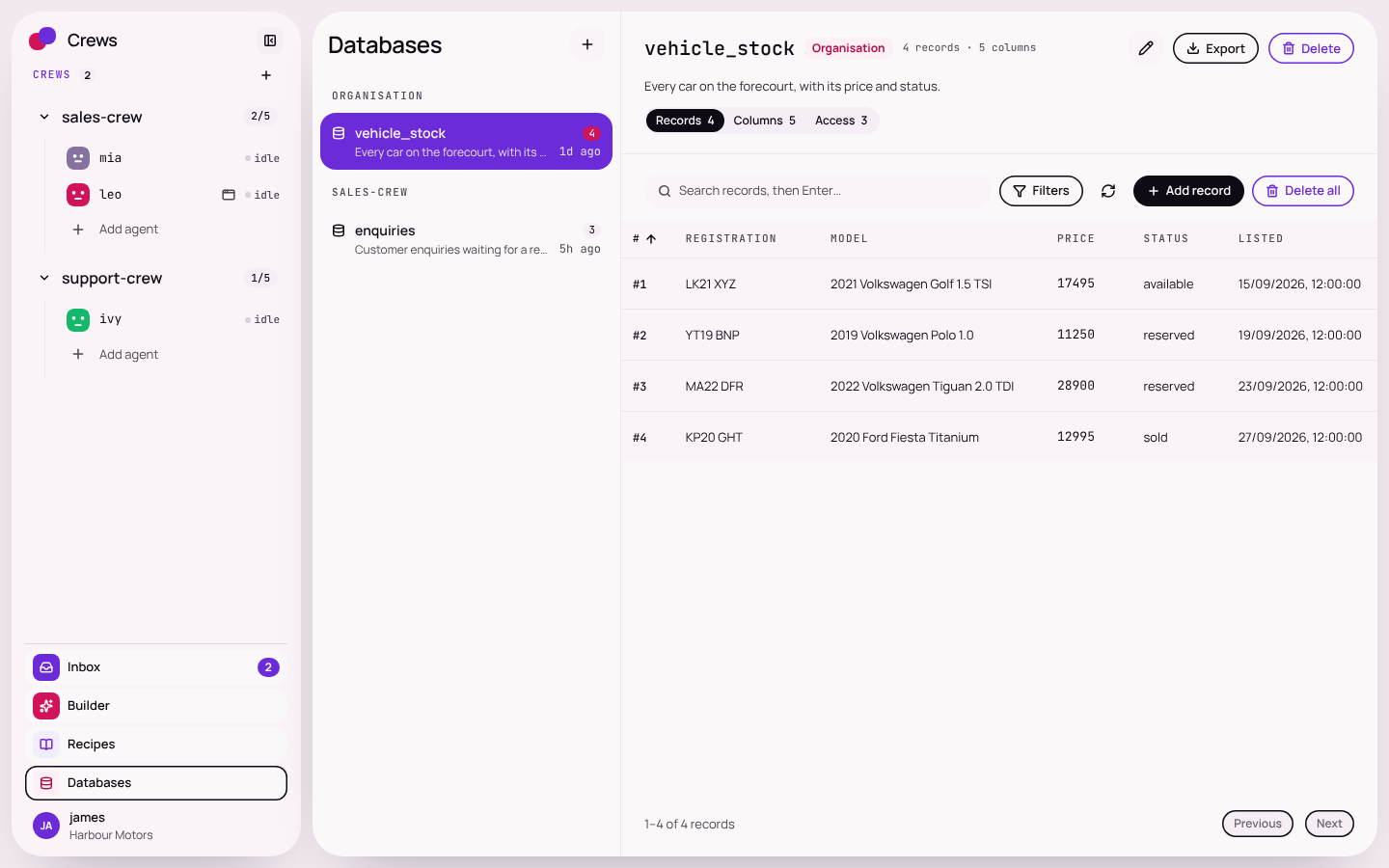
Task: Collapse the sales-crew group
Action: pos(44,117)
